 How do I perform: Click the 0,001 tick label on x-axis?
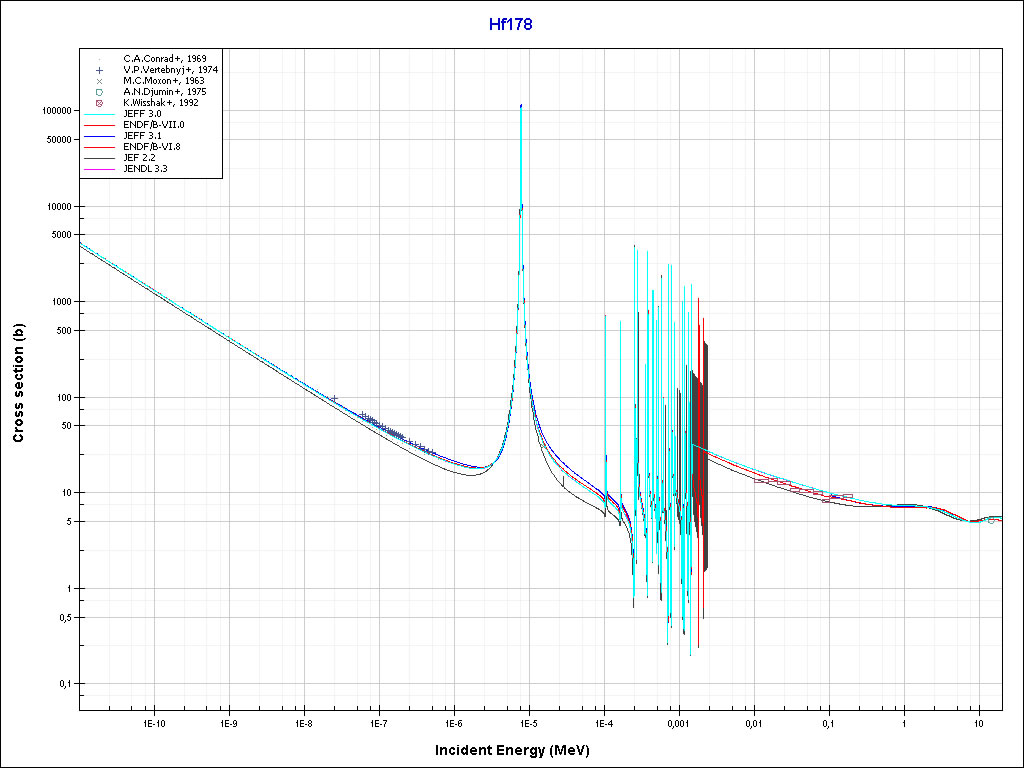678,722
